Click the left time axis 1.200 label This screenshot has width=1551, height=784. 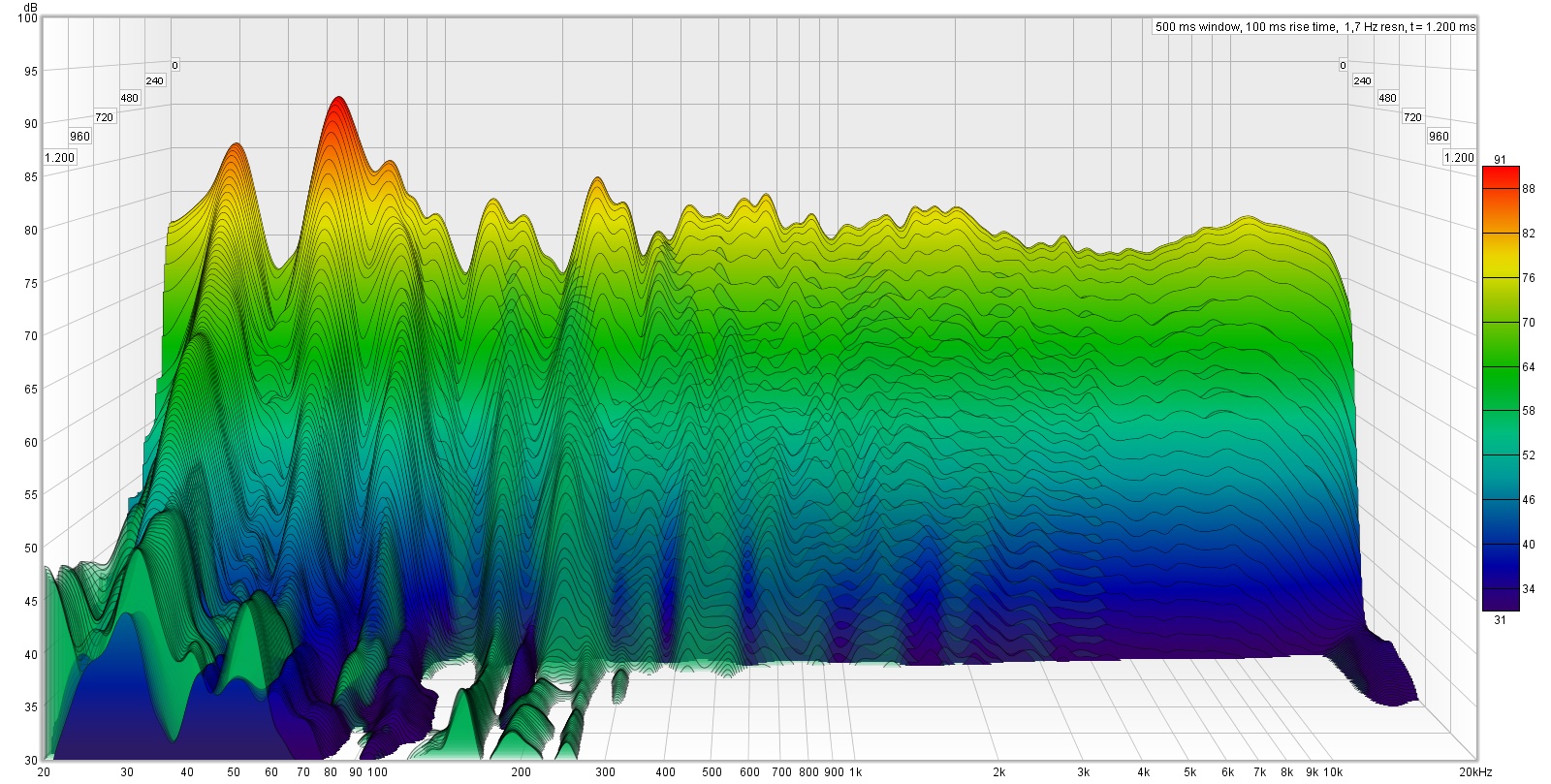[x=59, y=157]
